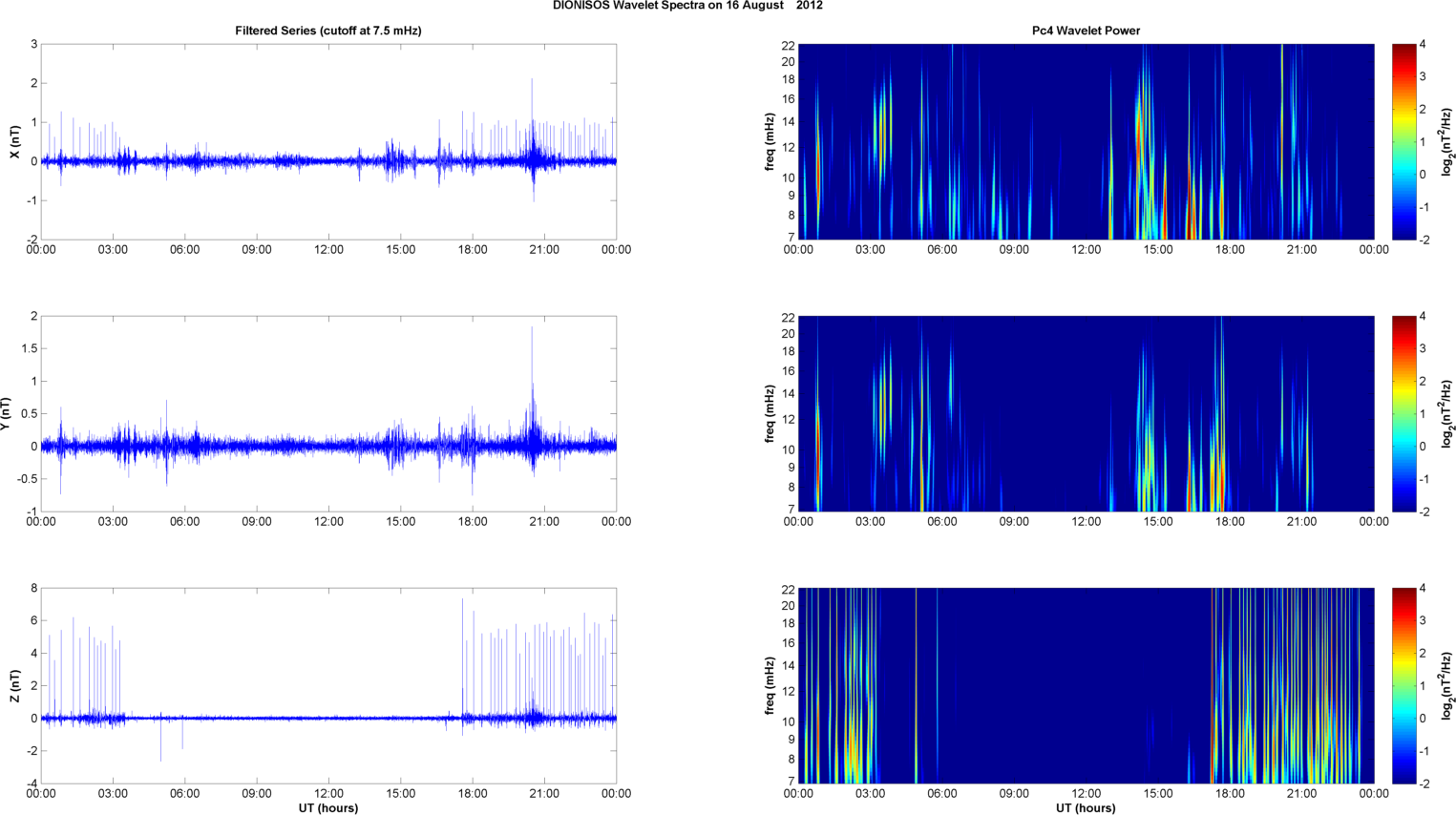Select the 'Pc4 Wavelet Power' heading
Viewport: 1456px width, 815px height.
(x=1086, y=31)
